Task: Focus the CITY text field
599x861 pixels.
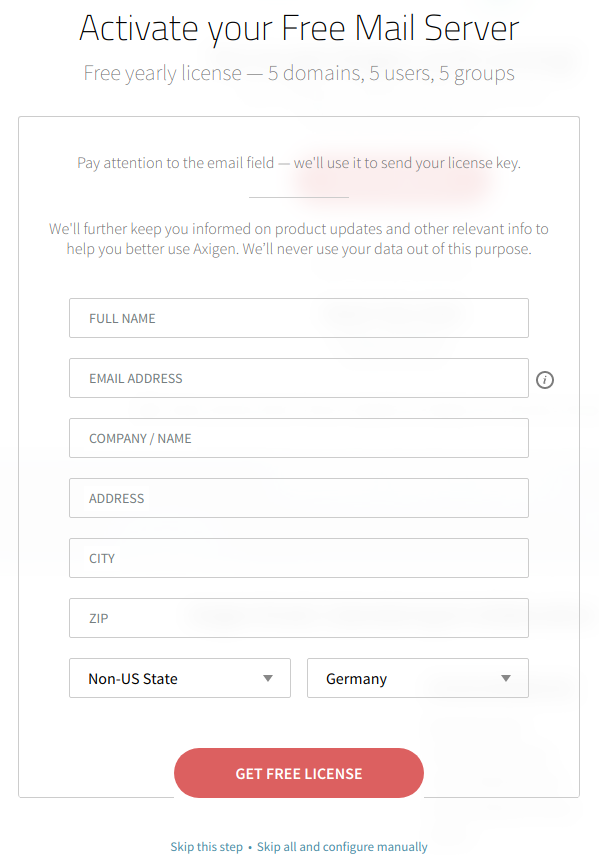Action: pyautogui.click(x=299, y=557)
